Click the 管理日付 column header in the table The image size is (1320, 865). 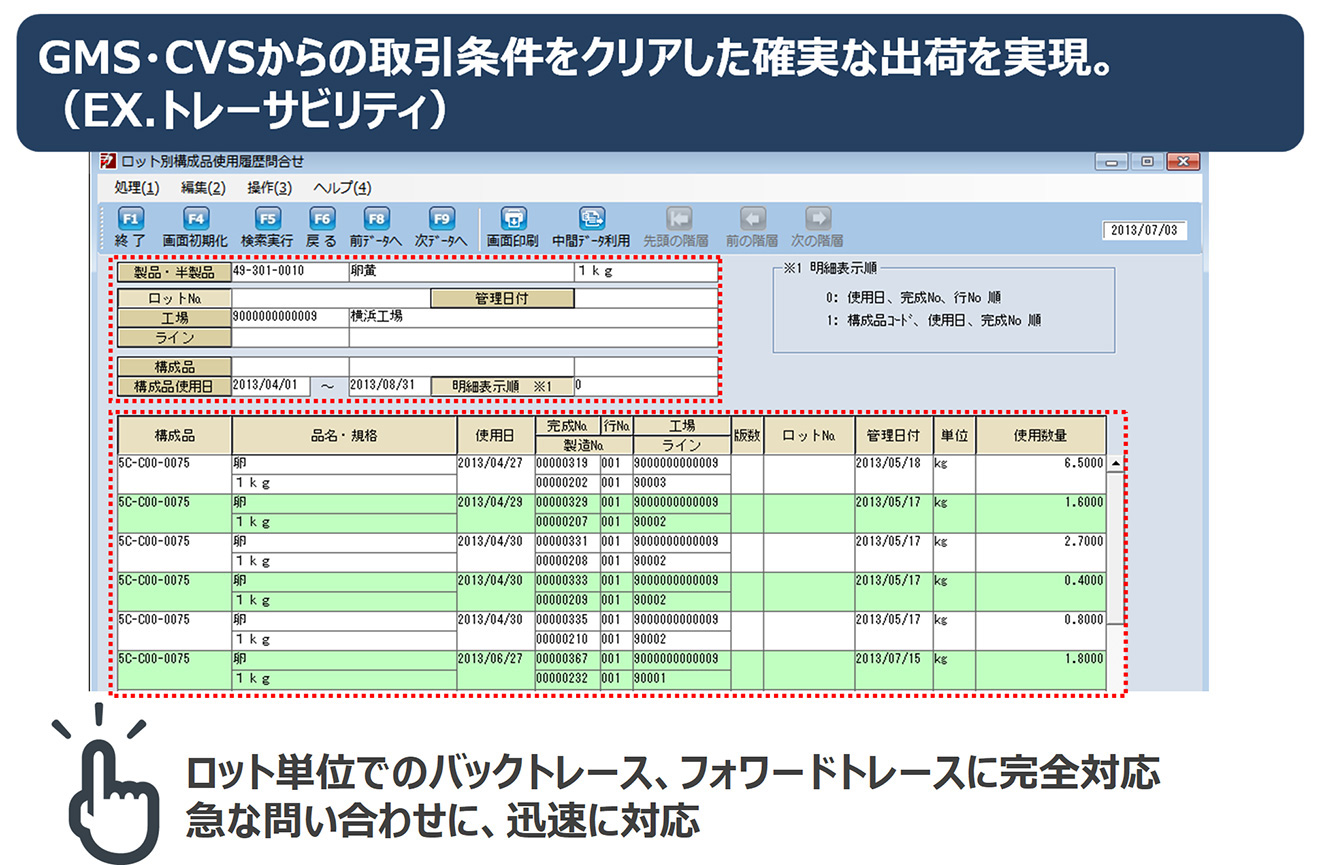[x=893, y=436]
